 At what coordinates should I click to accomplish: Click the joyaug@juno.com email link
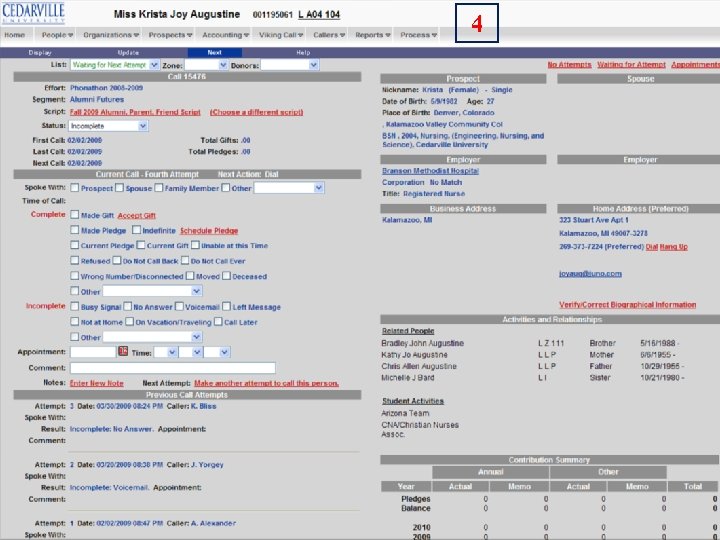pos(590,274)
